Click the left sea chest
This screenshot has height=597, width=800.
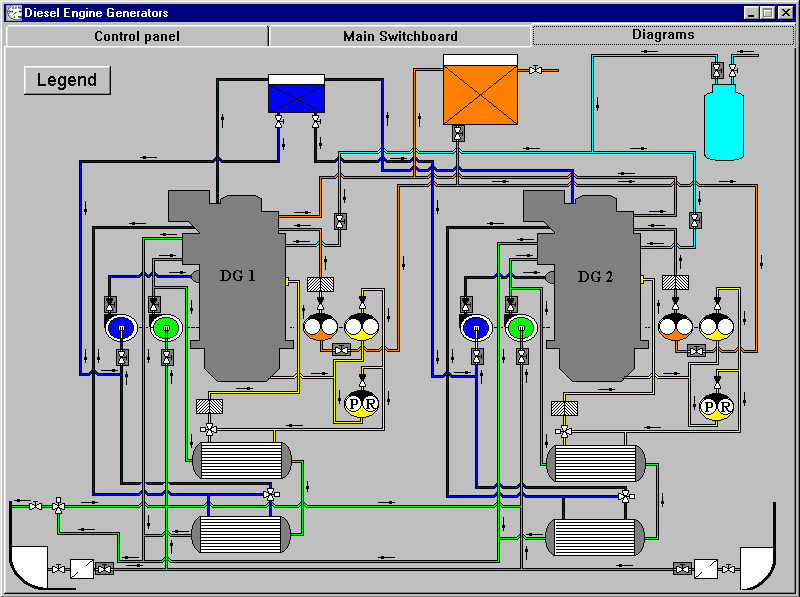[x=29, y=567]
